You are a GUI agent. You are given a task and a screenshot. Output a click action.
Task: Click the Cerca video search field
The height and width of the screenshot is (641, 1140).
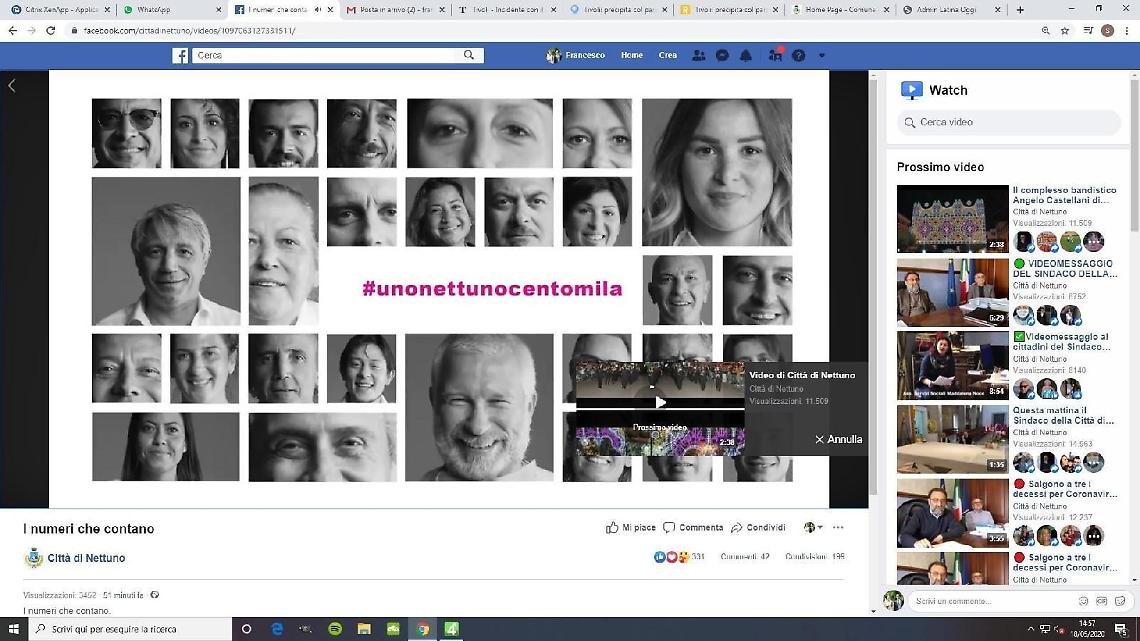pos(1010,122)
